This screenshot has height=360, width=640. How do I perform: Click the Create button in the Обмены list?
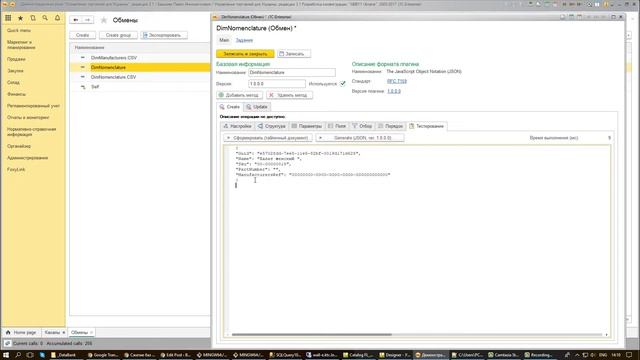[82, 36]
